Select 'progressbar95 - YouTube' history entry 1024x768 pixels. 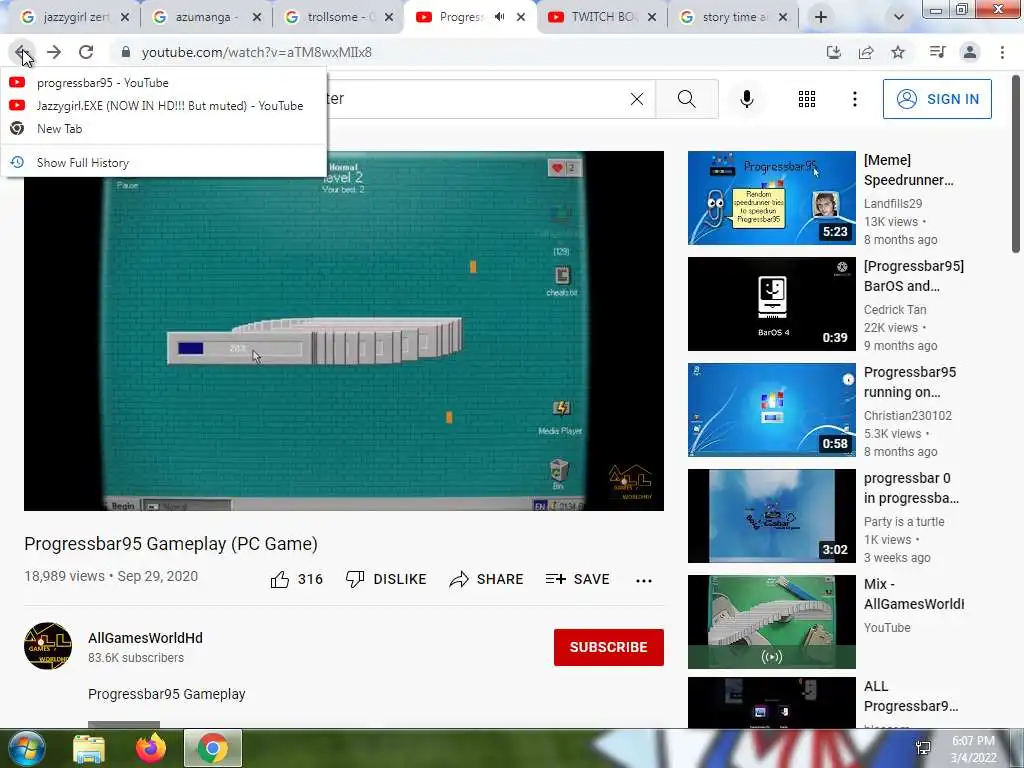click(x=163, y=83)
